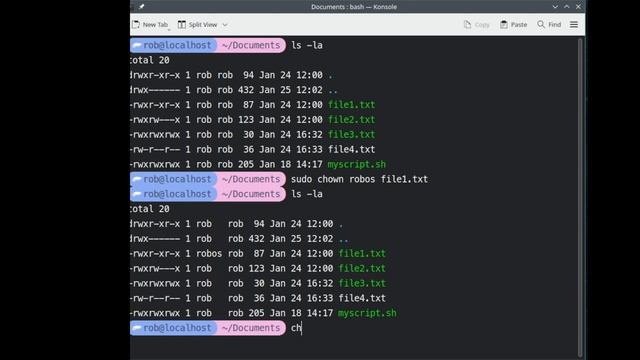Click myscript.sh in the first listing
Image resolution: width=640 pixels, height=360 pixels.
tap(356, 164)
